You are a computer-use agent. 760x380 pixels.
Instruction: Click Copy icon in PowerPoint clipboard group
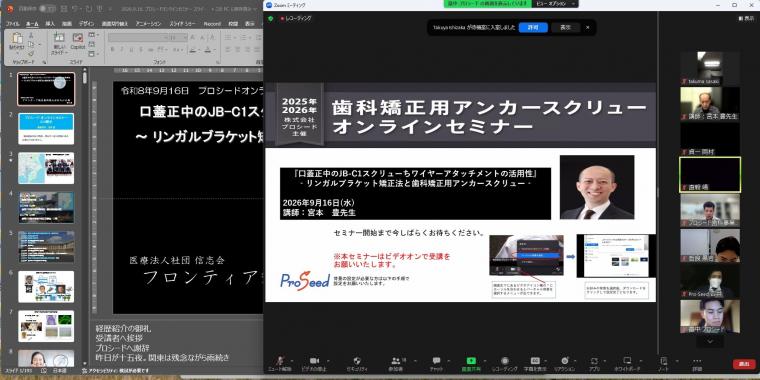[x=31, y=45]
